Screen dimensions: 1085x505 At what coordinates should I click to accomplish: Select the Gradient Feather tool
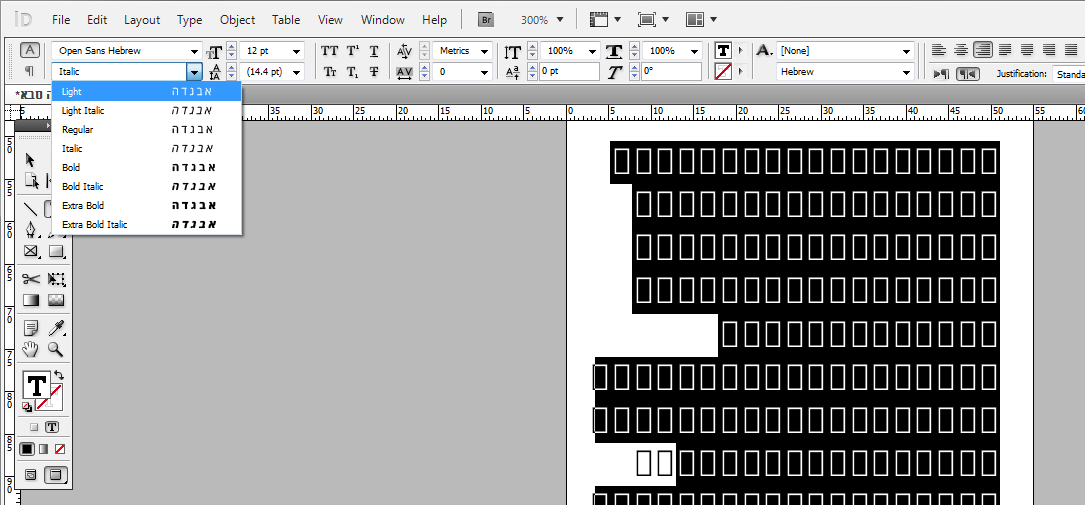(56, 300)
